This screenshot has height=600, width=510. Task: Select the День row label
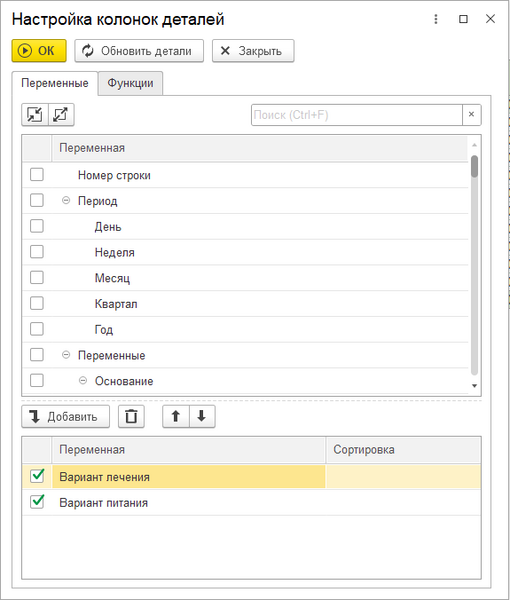point(108,227)
